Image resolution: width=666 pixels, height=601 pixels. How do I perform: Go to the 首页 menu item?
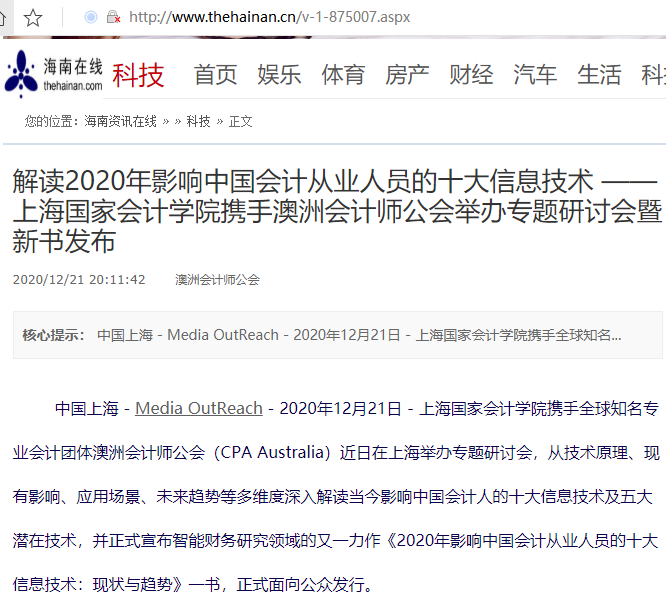tap(215, 75)
